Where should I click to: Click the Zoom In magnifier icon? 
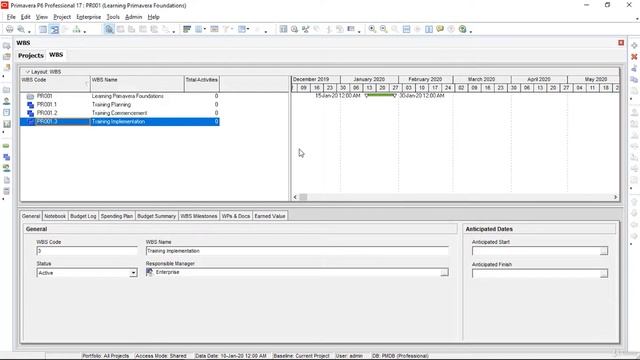[x=372, y=29]
